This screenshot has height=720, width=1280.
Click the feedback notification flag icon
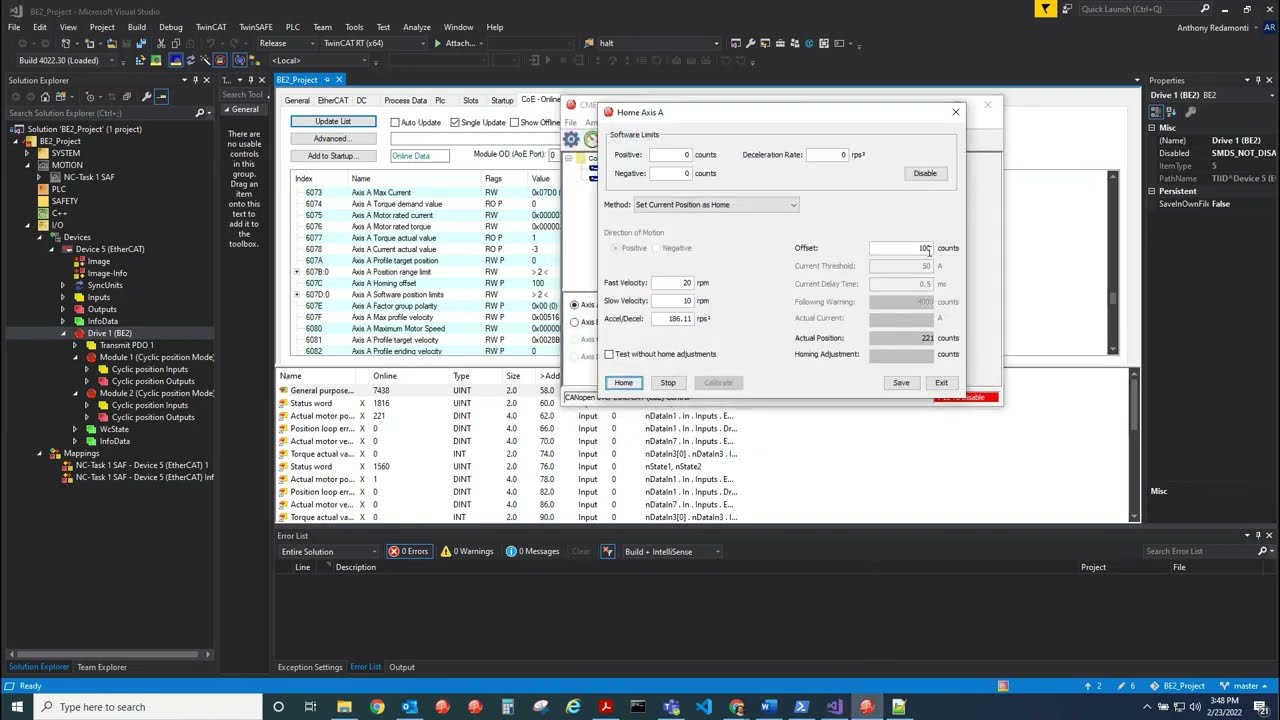point(1045,9)
